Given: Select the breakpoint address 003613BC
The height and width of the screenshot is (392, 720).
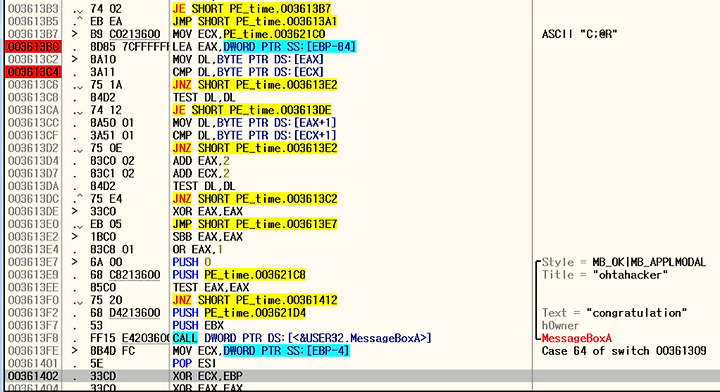Looking at the screenshot, I should coord(33,47).
